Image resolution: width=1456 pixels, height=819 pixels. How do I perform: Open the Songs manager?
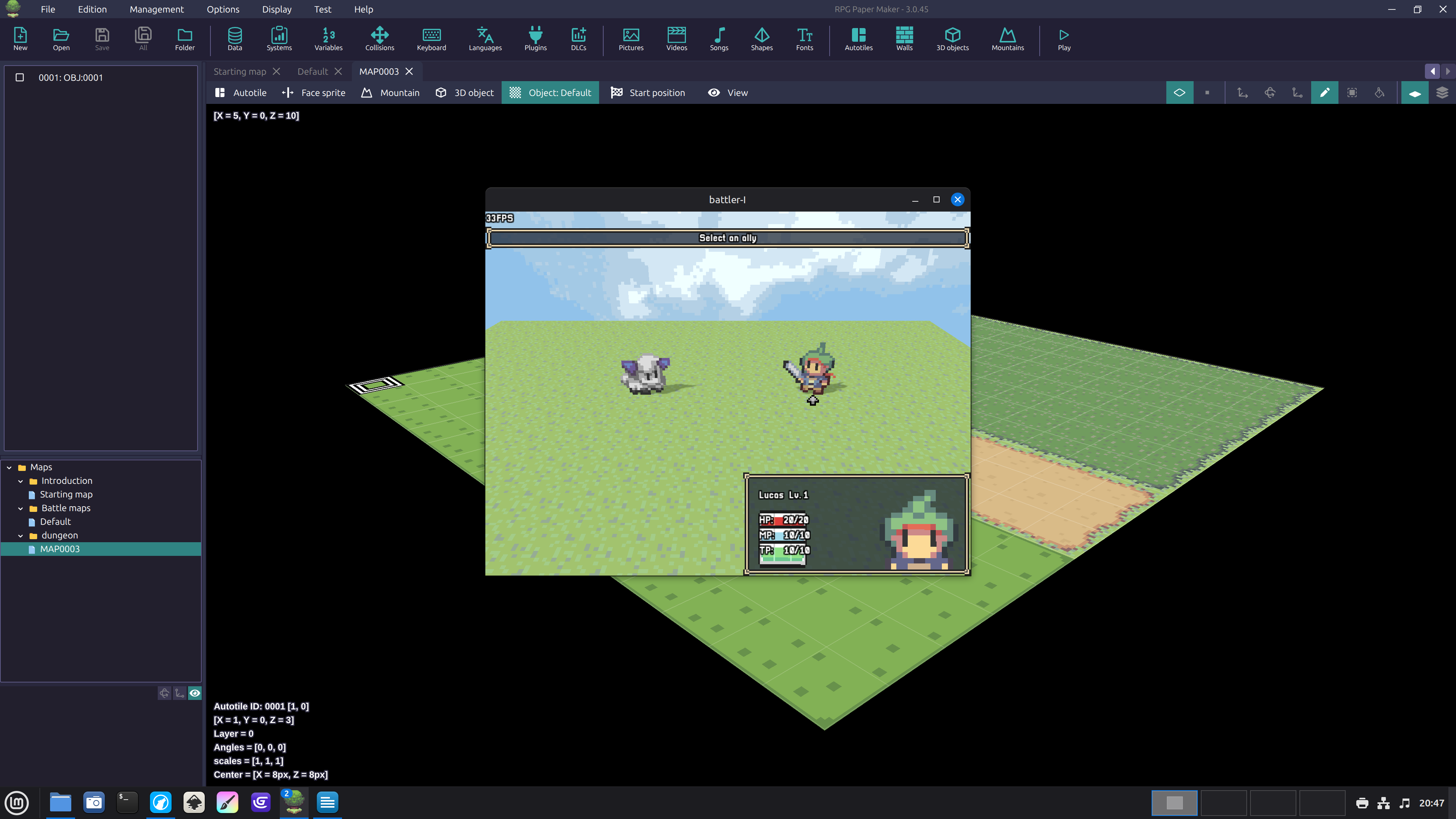719,39
